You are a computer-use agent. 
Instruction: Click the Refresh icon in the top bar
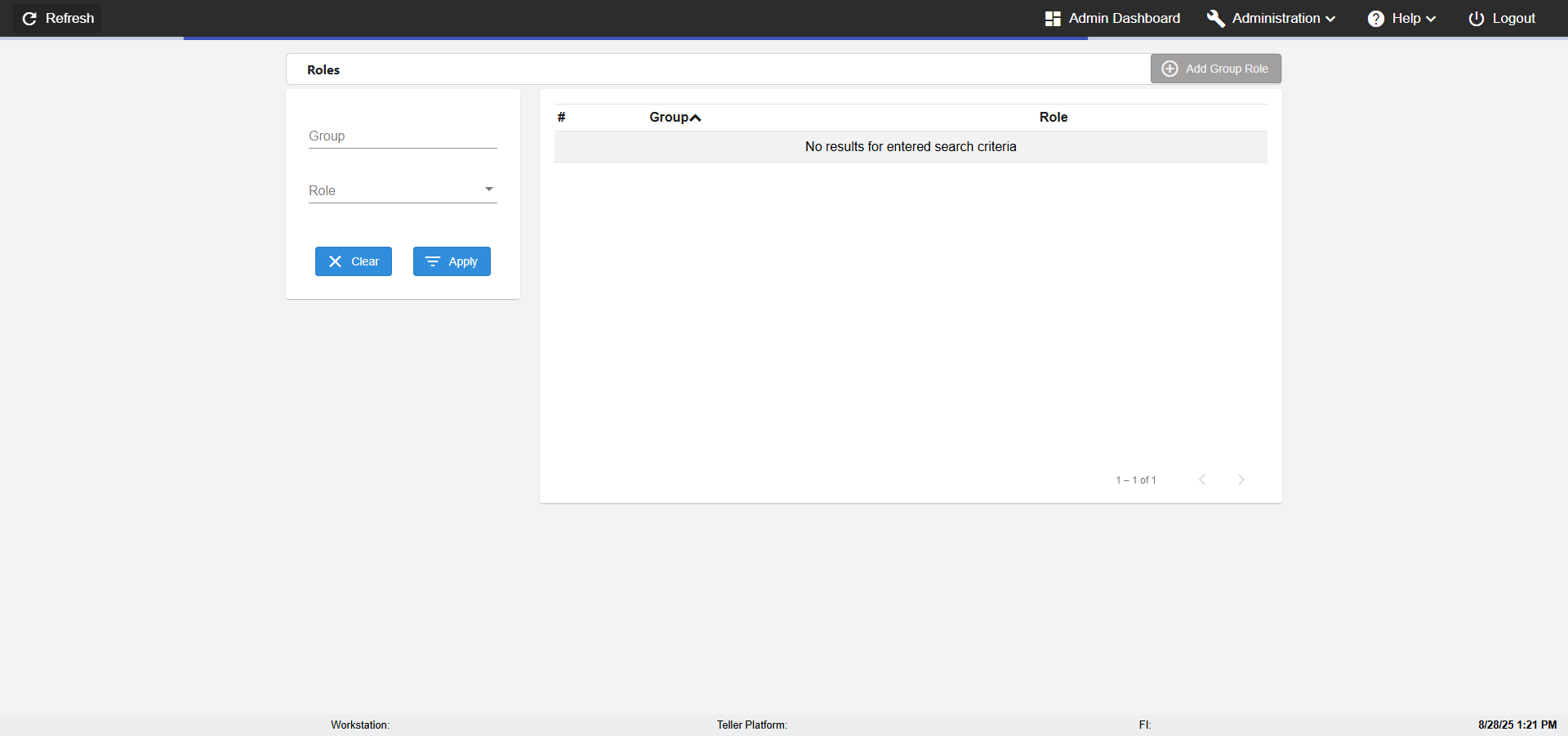tap(29, 19)
